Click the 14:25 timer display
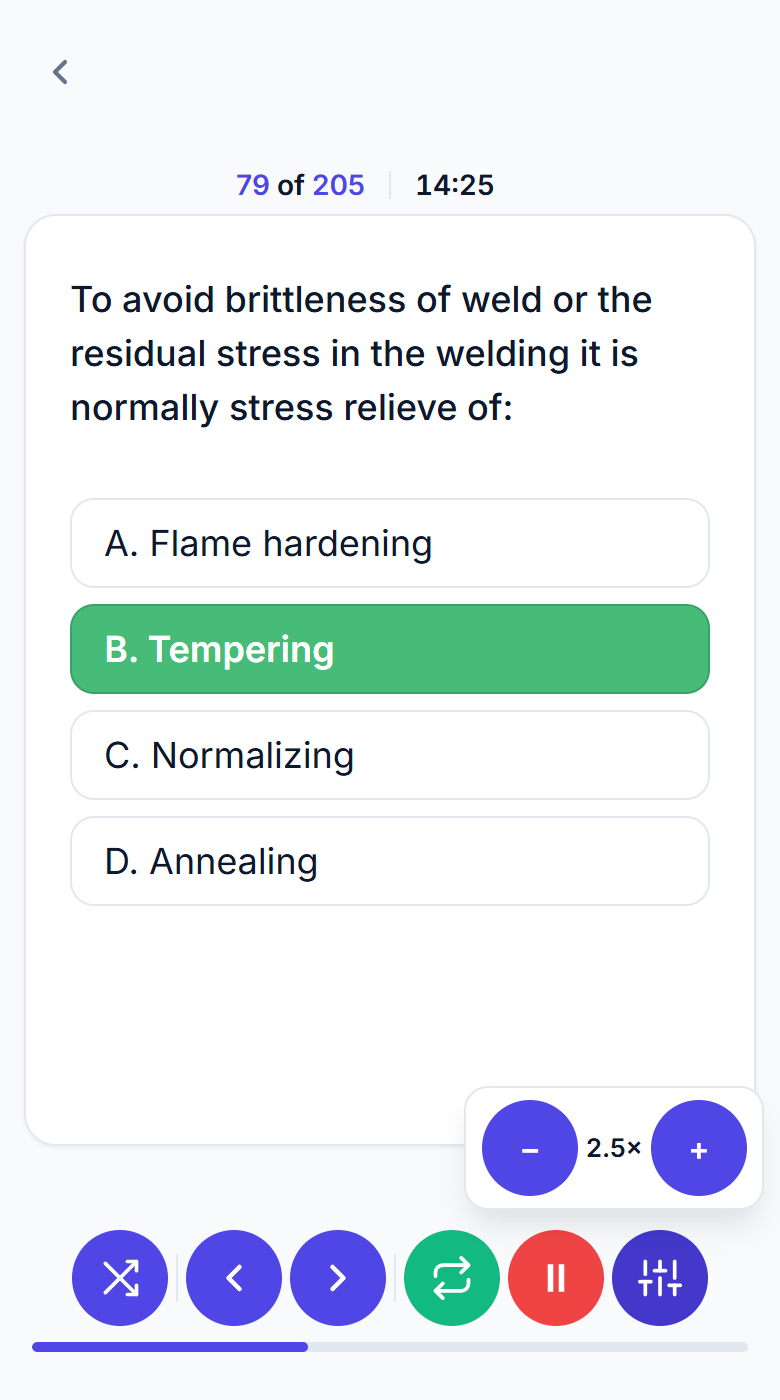The height and width of the screenshot is (1400, 780). pyautogui.click(x=455, y=185)
